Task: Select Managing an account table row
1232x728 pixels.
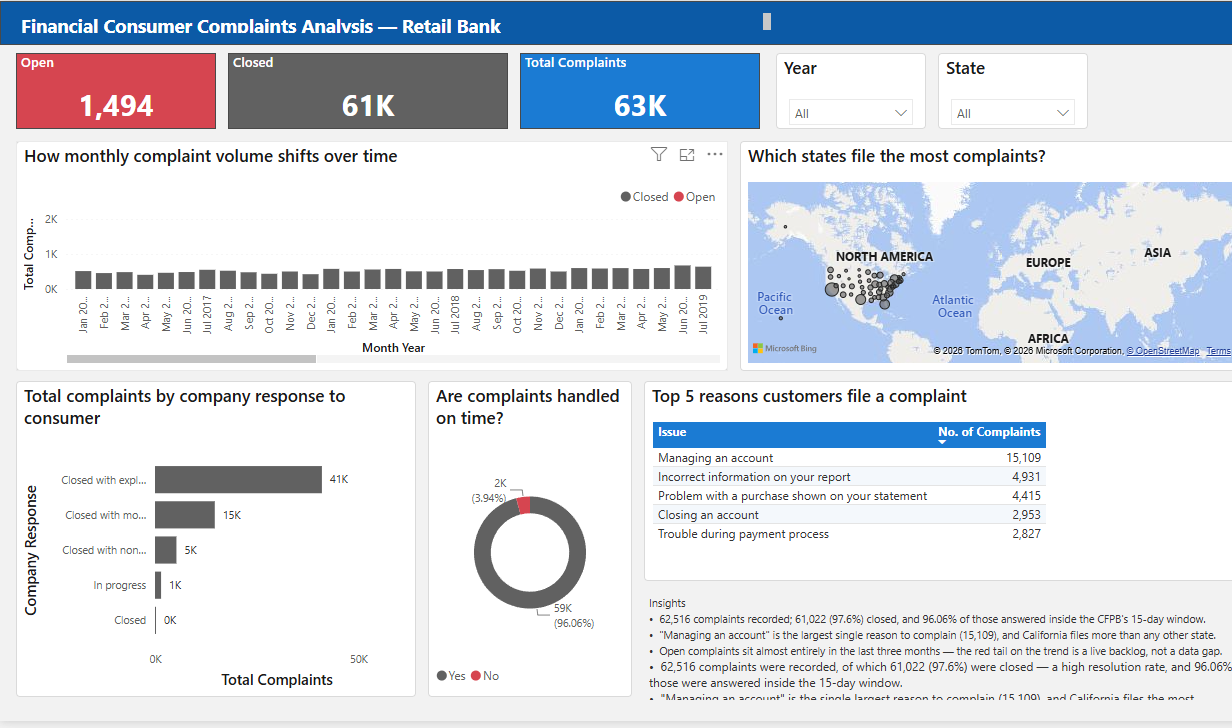Action: tap(849, 458)
